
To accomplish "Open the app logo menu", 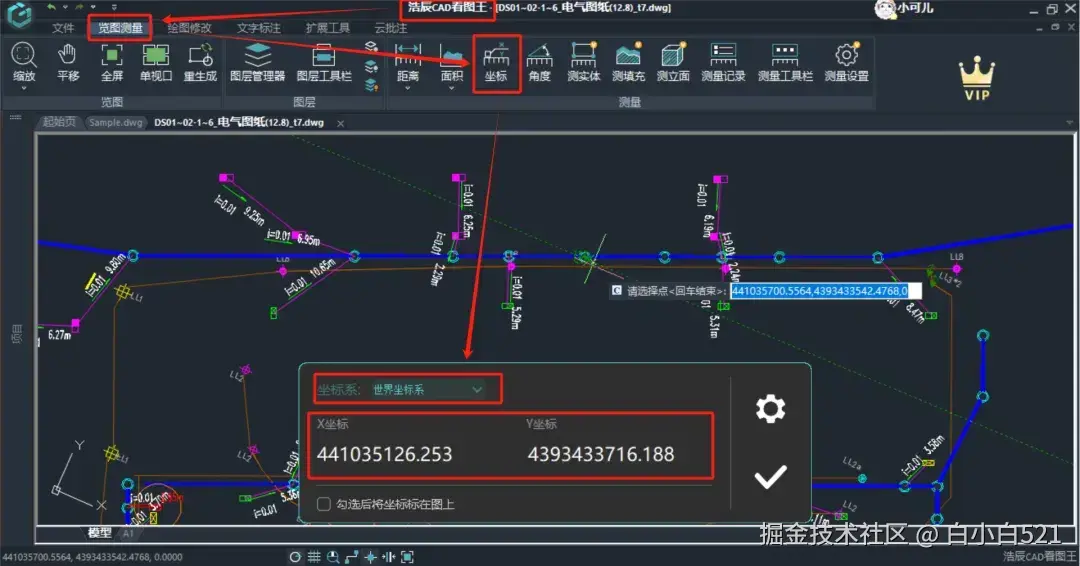I will coord(19,15).
